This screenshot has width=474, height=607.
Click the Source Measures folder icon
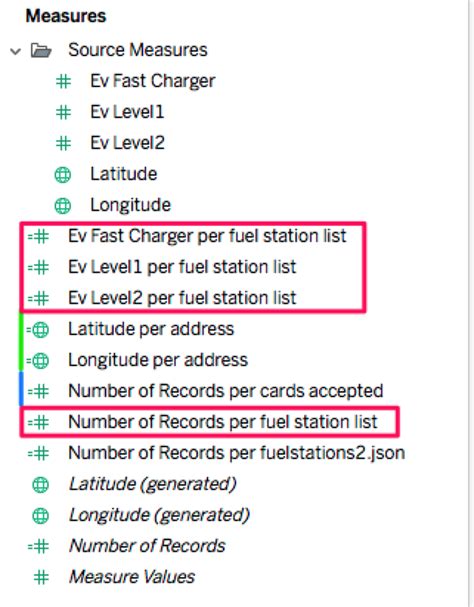tap(41, 50)
